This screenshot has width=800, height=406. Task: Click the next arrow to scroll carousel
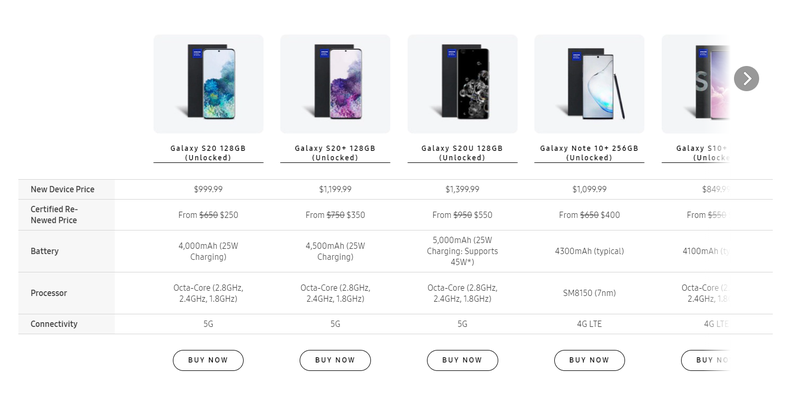pyautogui.click(x=746, y=78)
